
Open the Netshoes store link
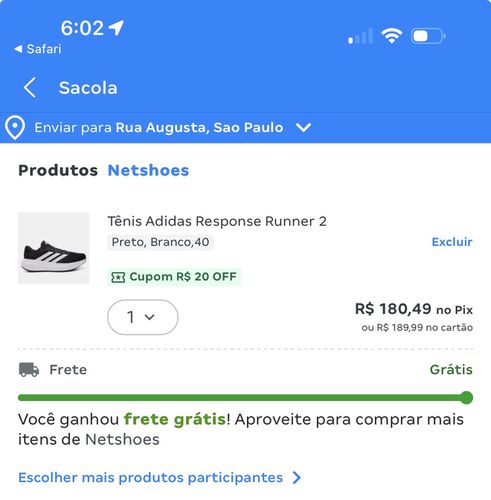[148, 170]
